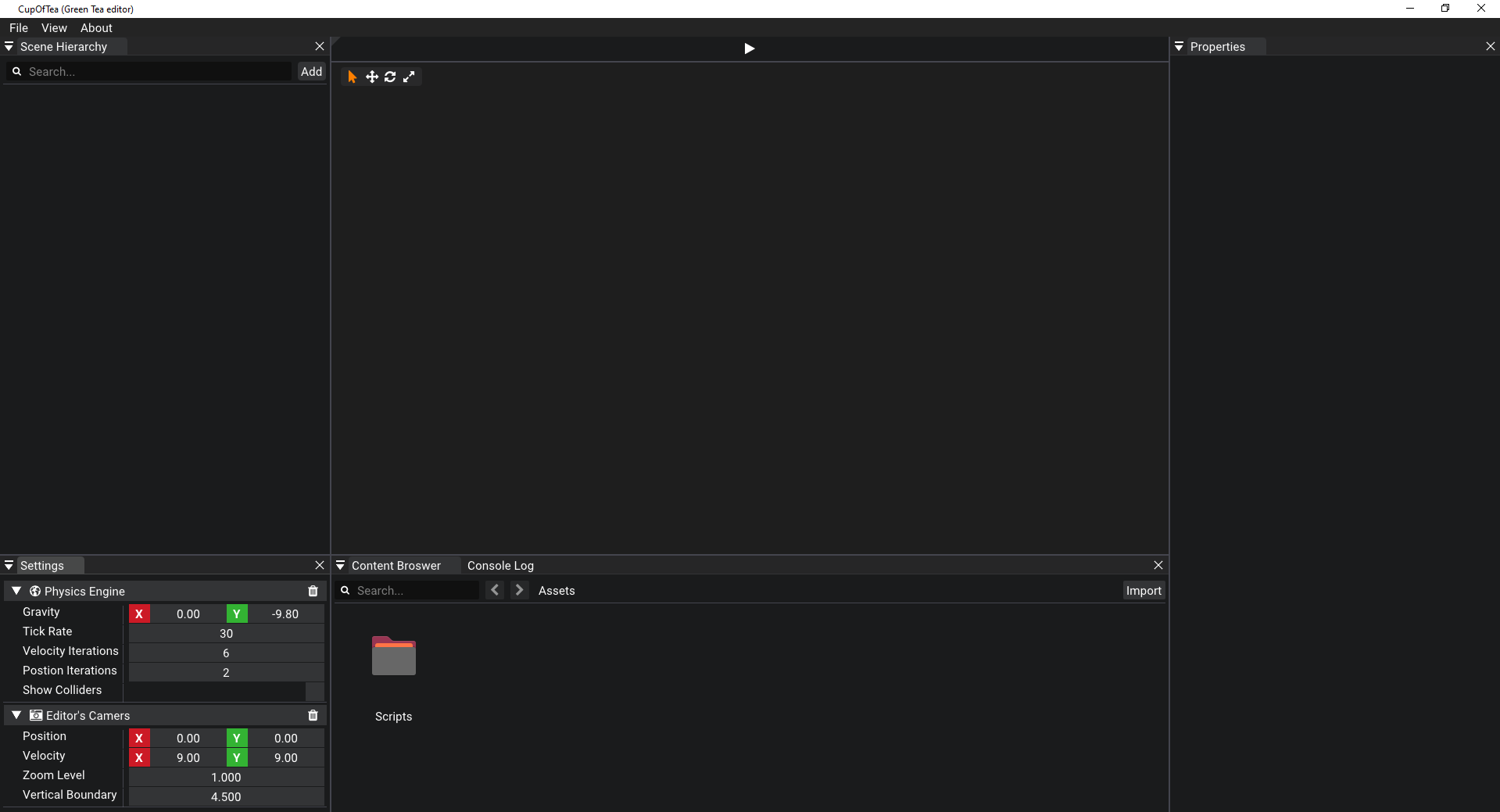Close the Settings panel

[x=320, y=565]
